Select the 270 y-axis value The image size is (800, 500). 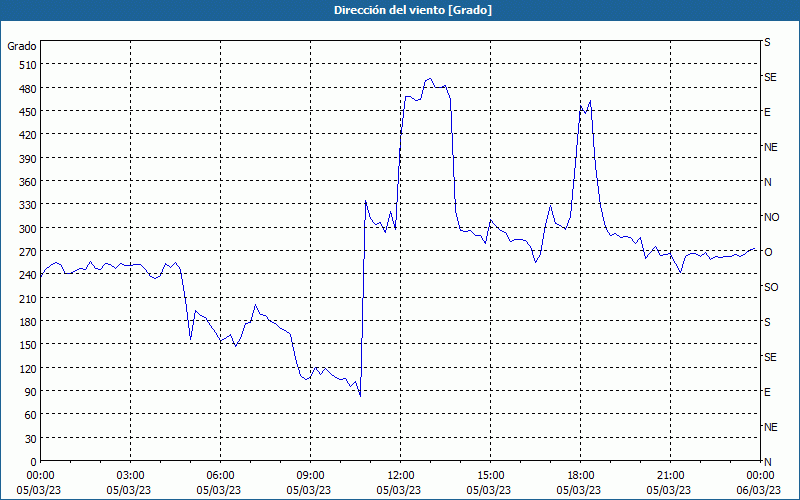[28, 252]
